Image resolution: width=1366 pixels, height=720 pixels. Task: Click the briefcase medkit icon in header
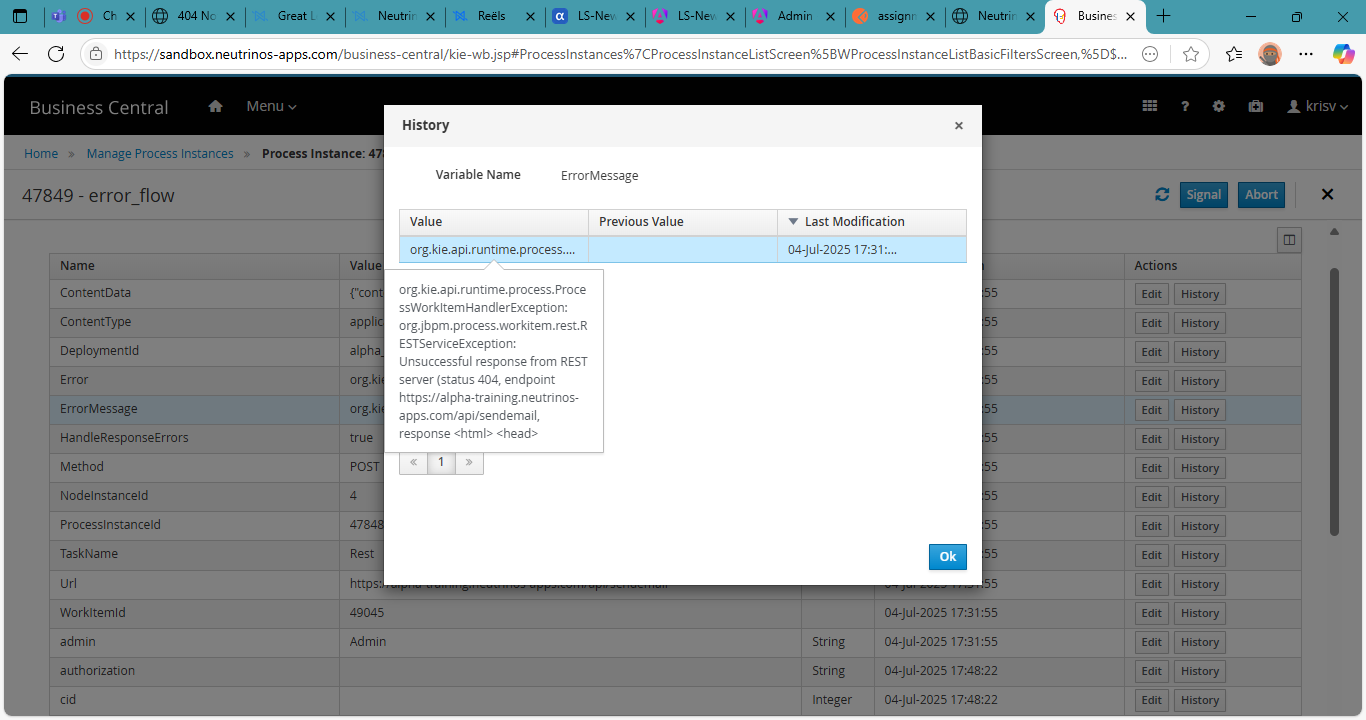pos(1255,107)
